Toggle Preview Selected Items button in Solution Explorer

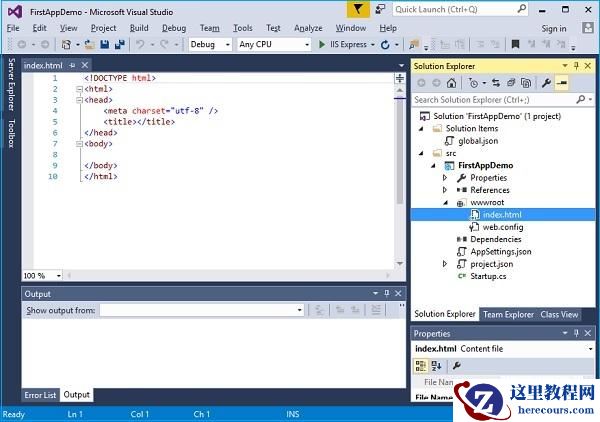[x=562, y=83]
